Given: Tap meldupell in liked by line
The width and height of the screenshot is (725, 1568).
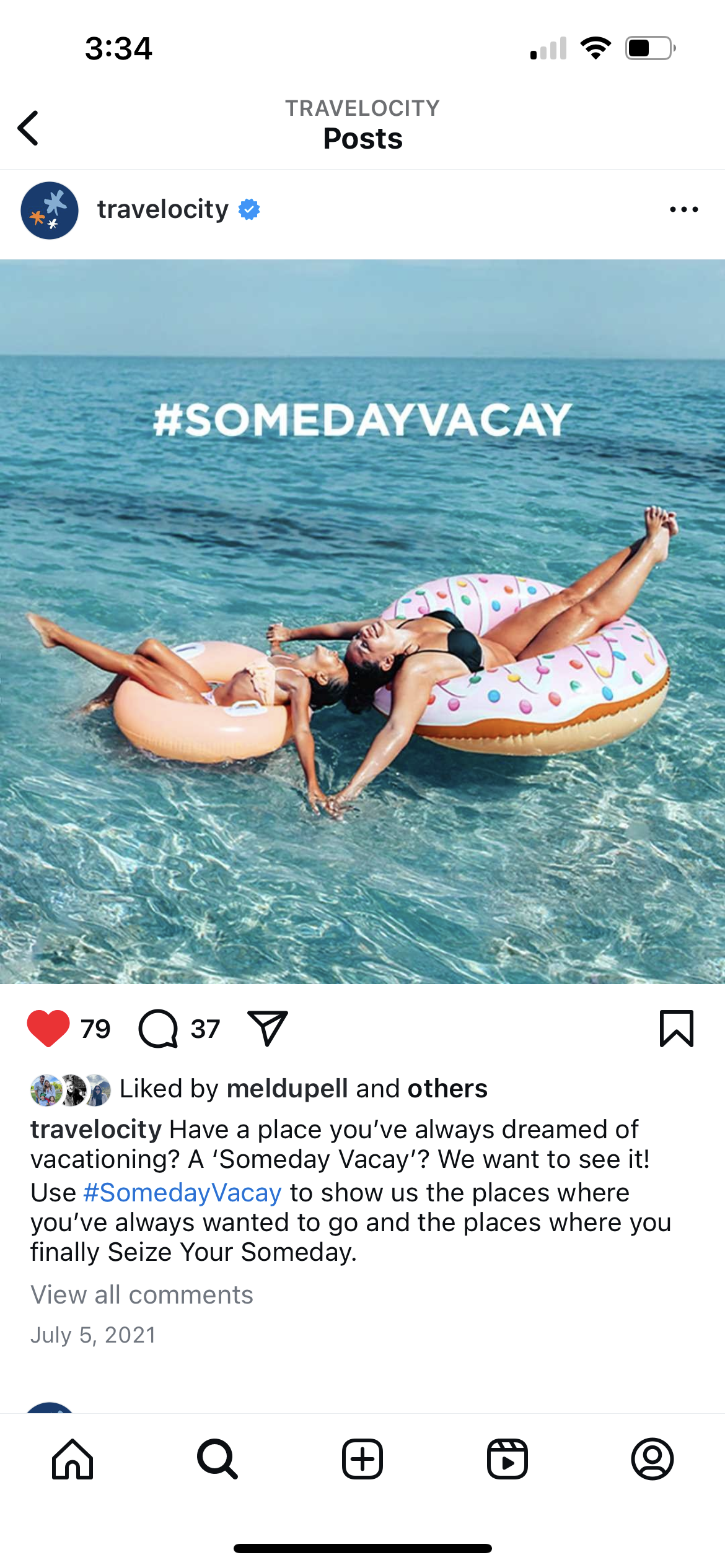Looking at the screenshot, I should tap(288, 1089).
